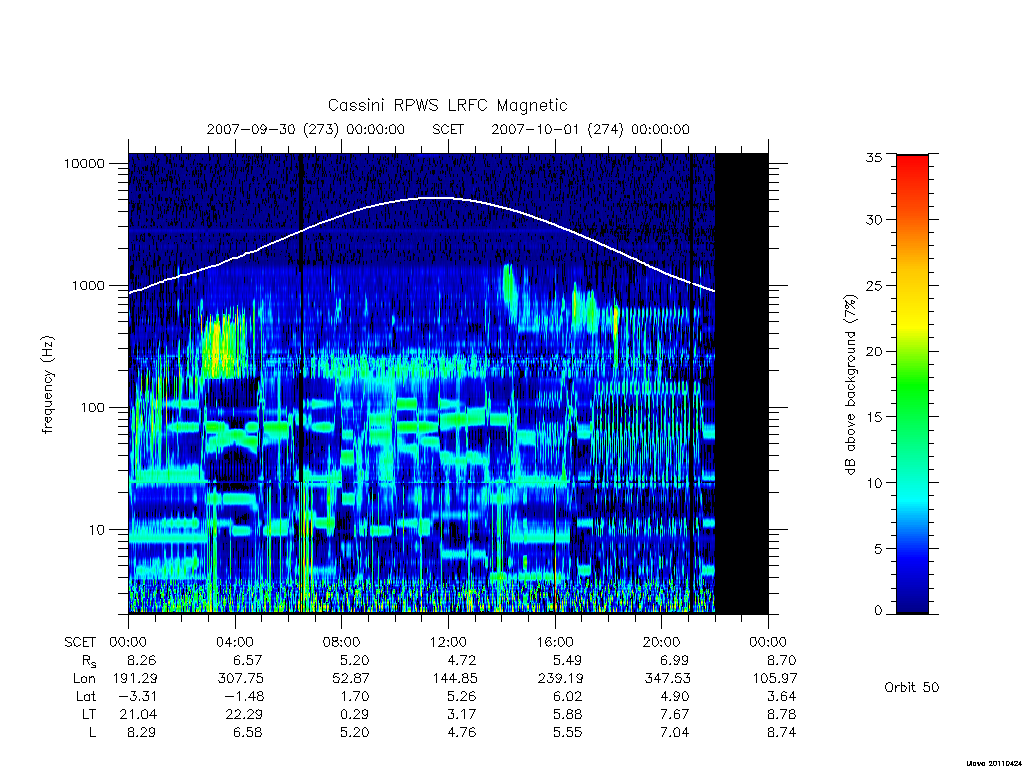
Task: Click the colorbar tick value 35
Action: click(x=874, y=157)
